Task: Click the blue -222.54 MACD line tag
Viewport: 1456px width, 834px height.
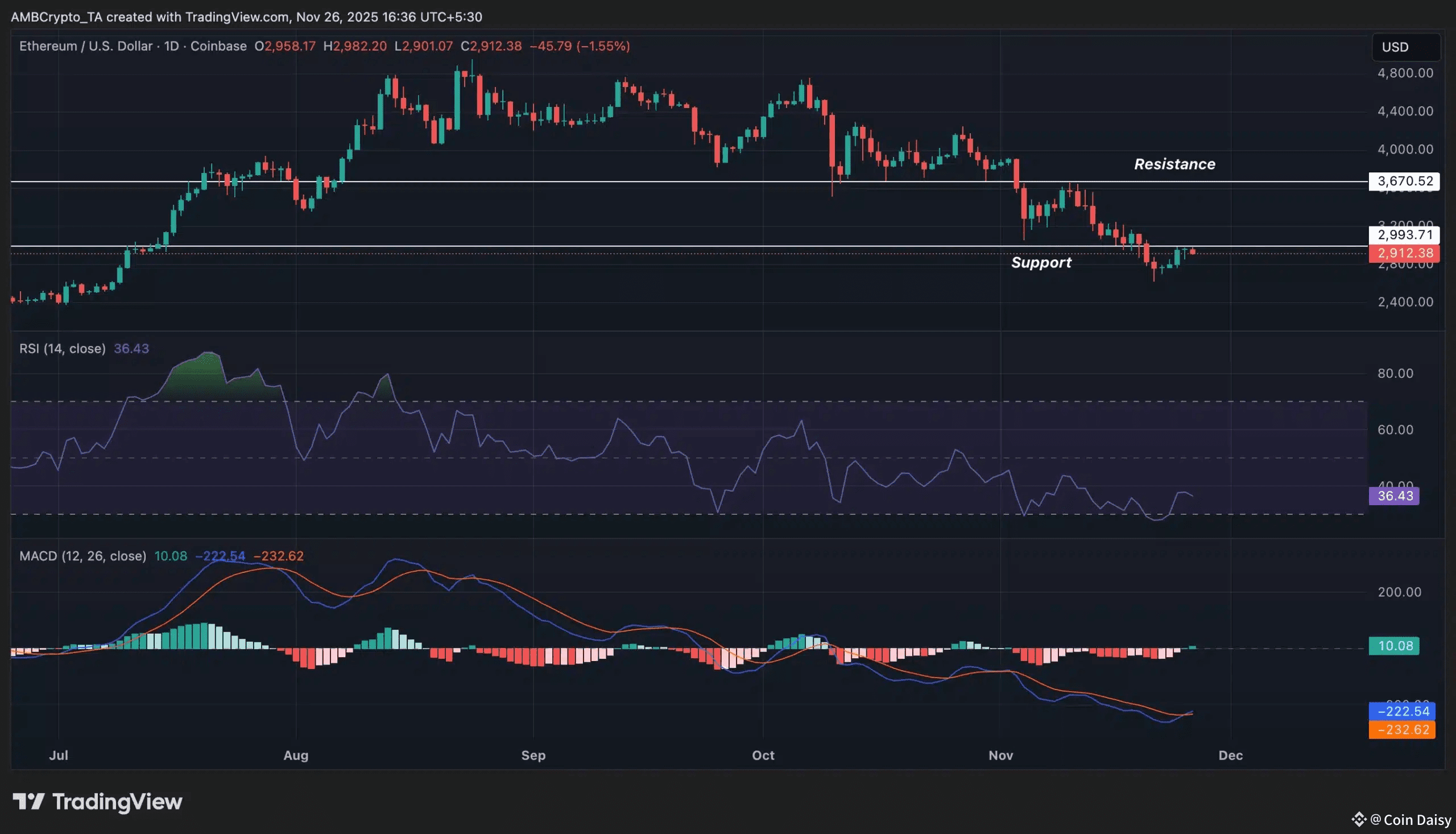Action: coord(1401,712)
